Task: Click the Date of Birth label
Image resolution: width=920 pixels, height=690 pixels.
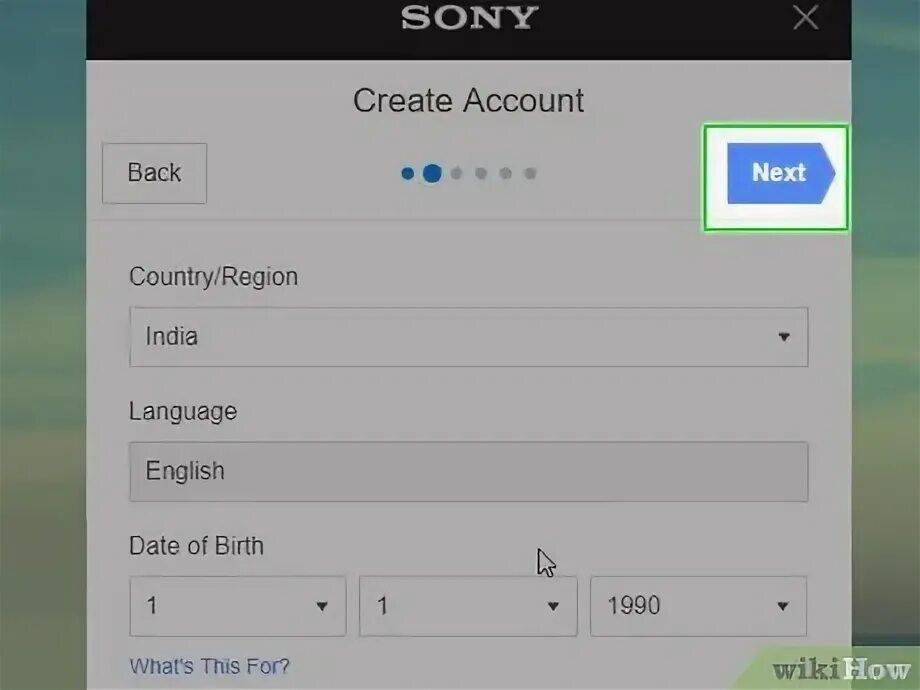Action: pyautogui.click(x=197, y=546)
